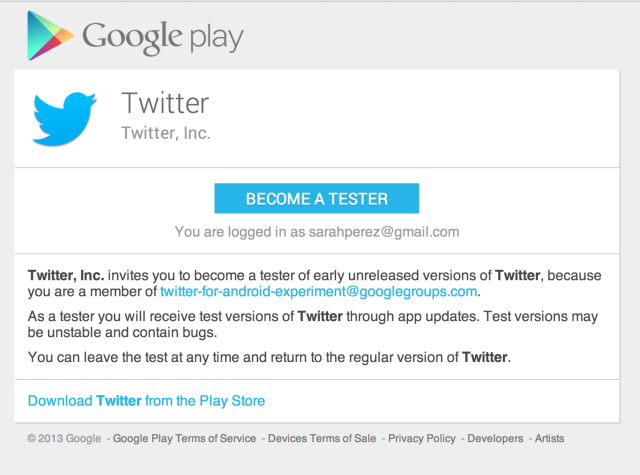Viewport: 640px width, 475px height.
Task: Visit the Artists footer link
Action: tap(549, 438)
